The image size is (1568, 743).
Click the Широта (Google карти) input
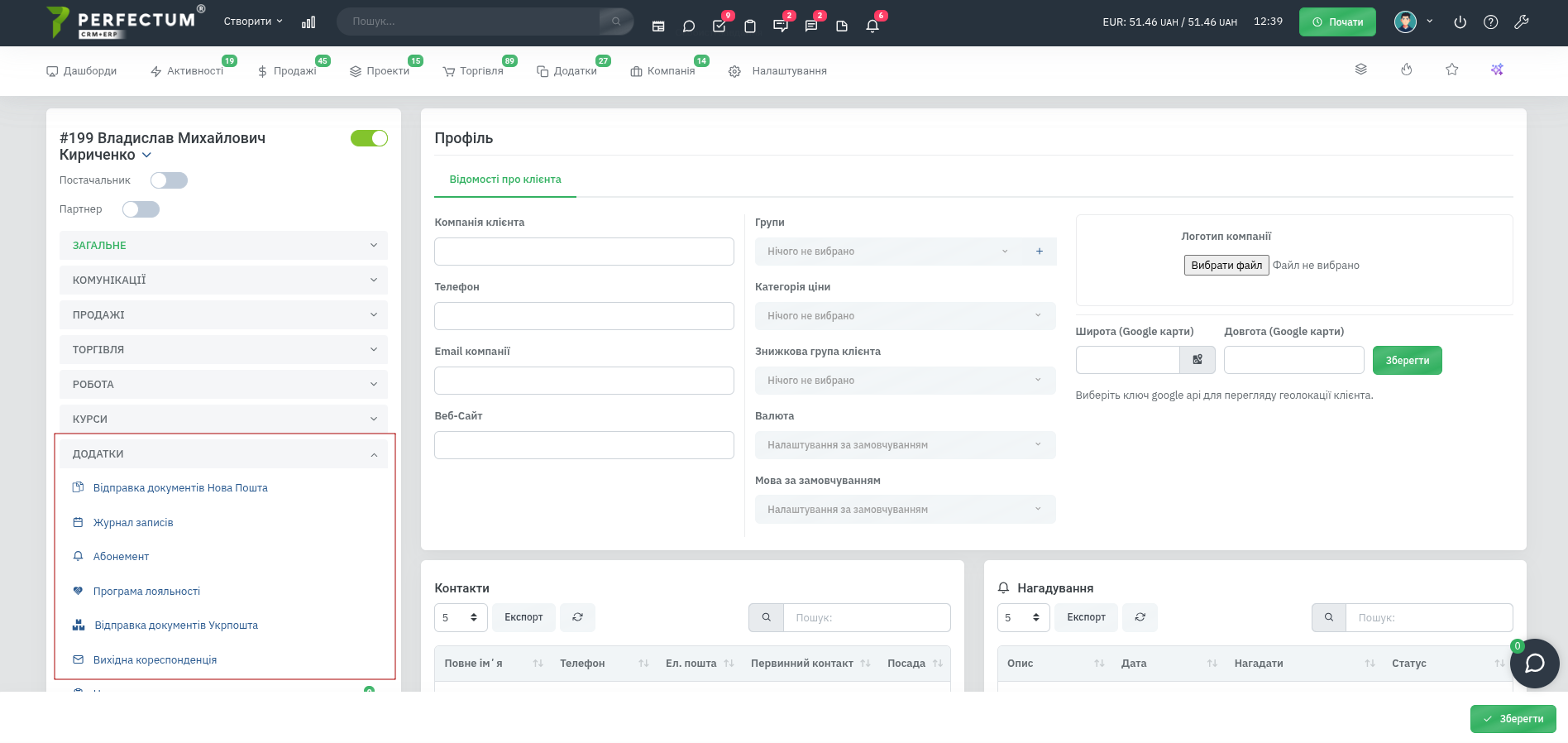click(x=1128, y=360)
